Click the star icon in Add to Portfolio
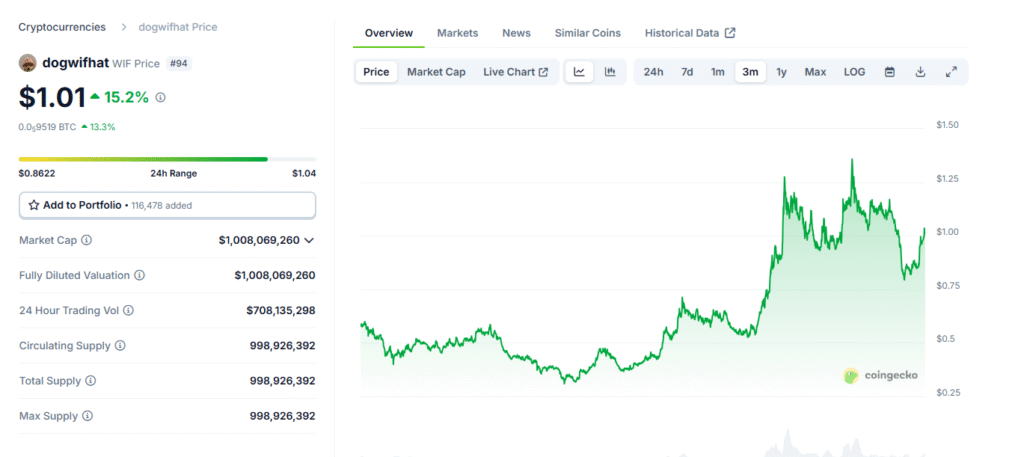Viewport: 1024px width, 457px height. pyautogui.click(x=34, y=205)
